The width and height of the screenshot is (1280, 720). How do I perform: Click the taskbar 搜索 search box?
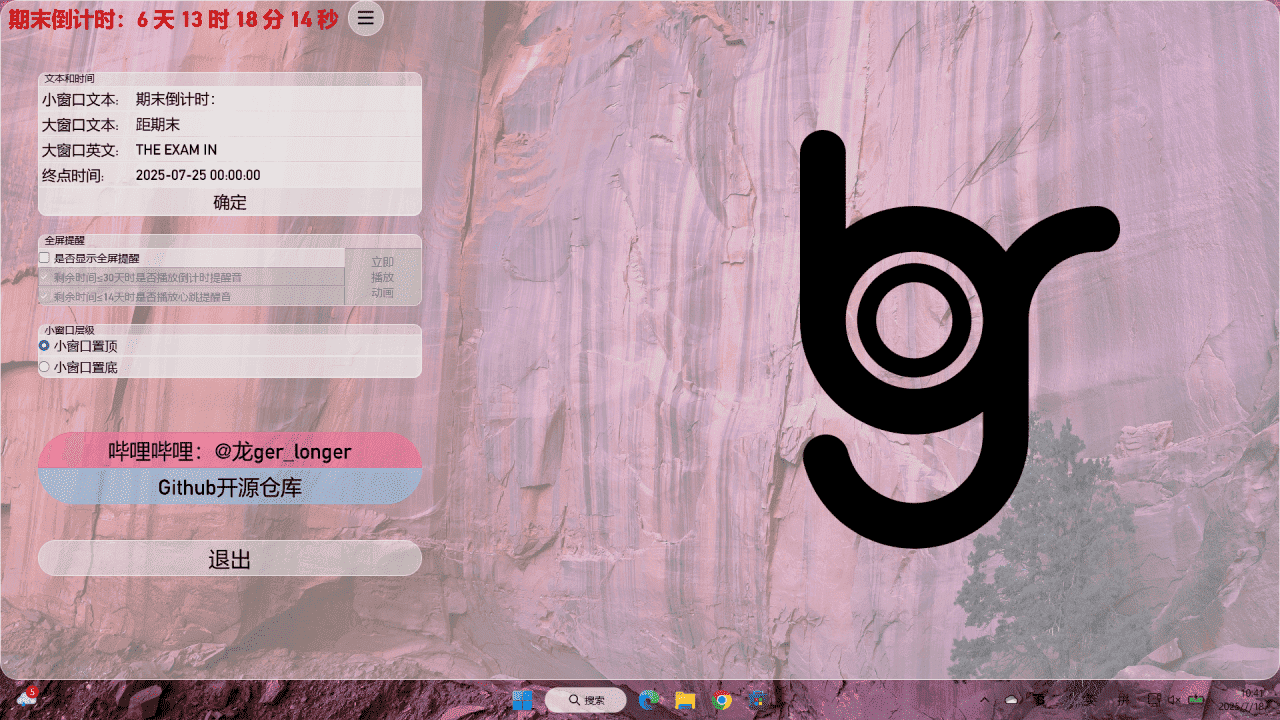pyautogui.click(x=586, y=700)
